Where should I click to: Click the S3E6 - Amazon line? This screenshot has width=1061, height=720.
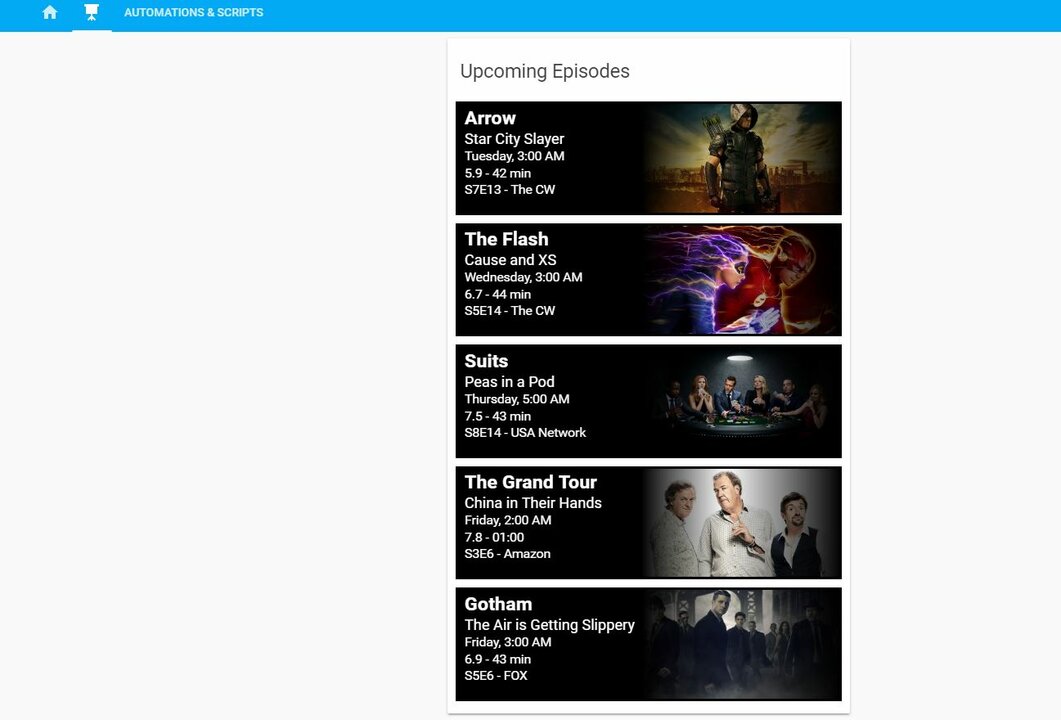coord(507,554)
